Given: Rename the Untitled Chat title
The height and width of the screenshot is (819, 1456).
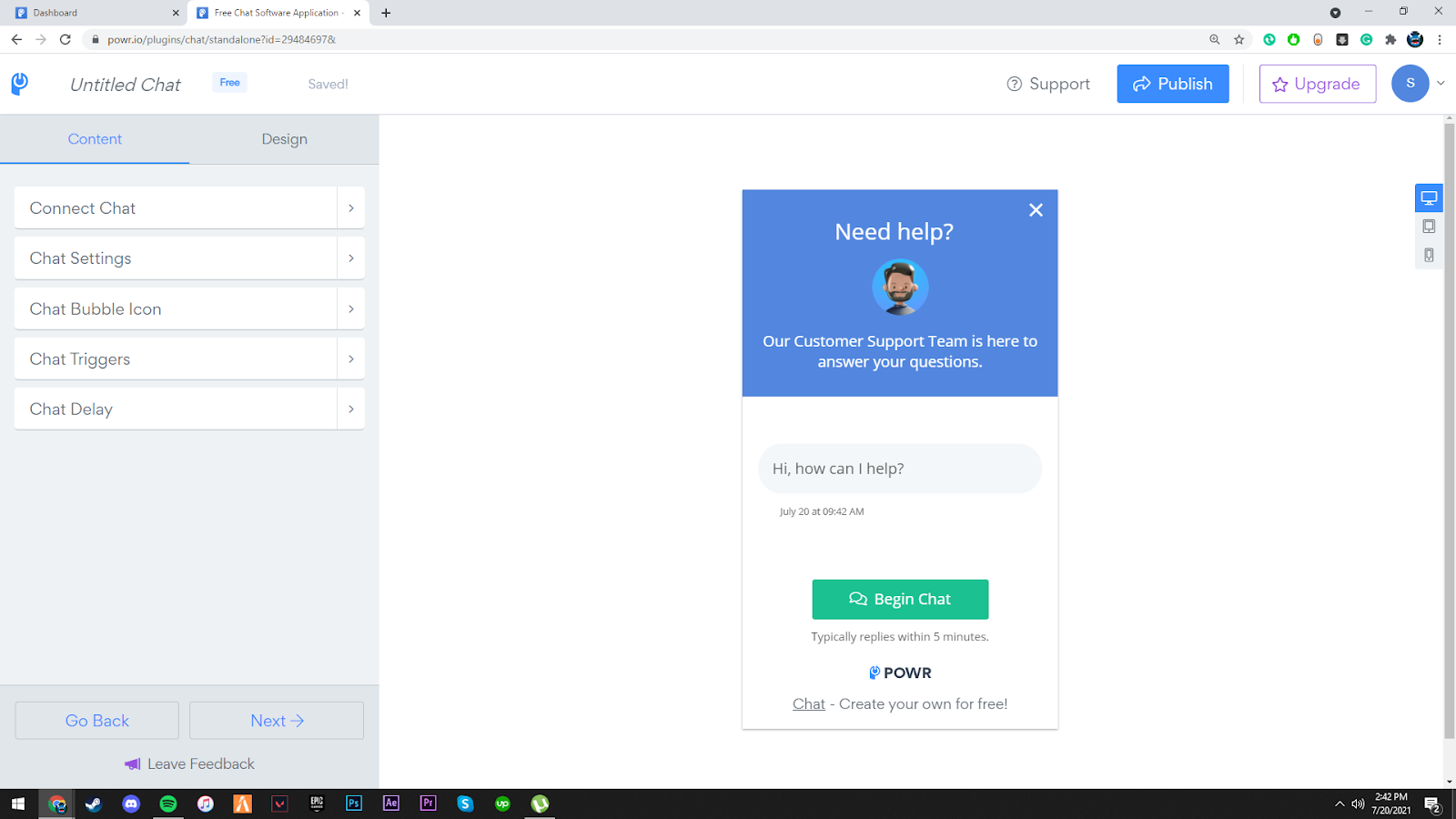Looking at the screenshot, I should tap(126, 85).
